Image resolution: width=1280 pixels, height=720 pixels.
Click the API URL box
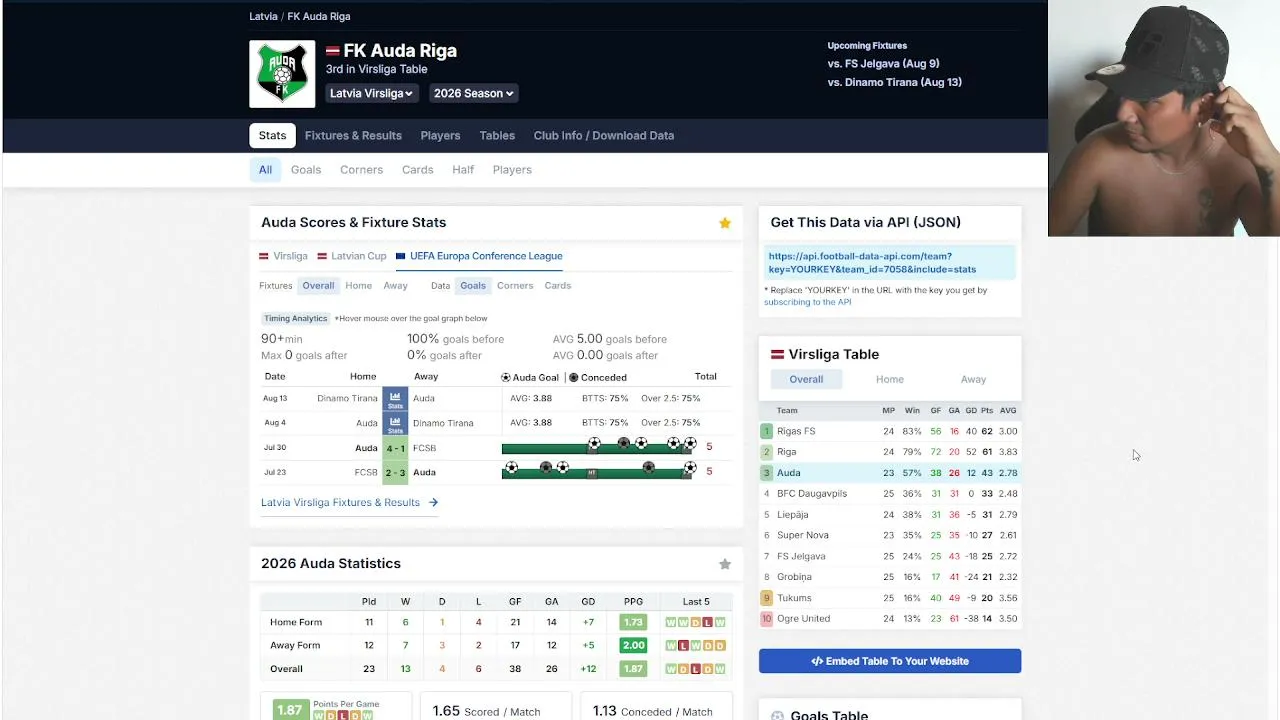point(890,263)
